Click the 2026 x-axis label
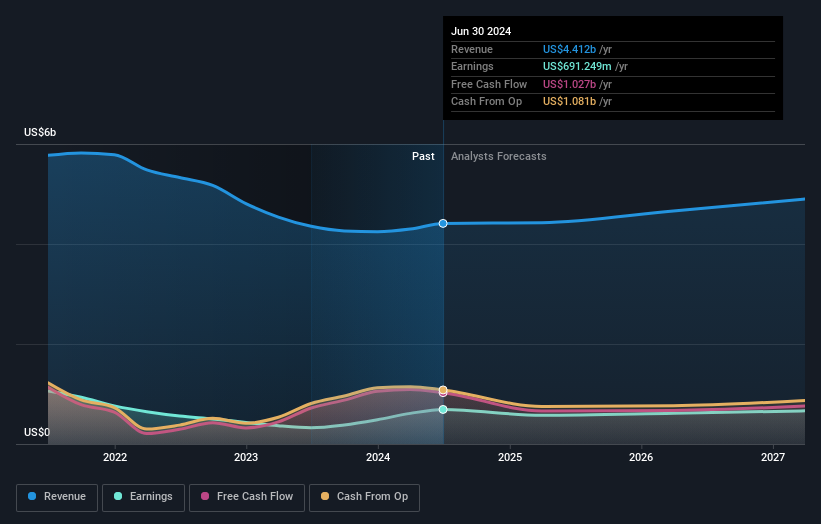This screenshot has width=821, height=524. [x=641, y=458]
